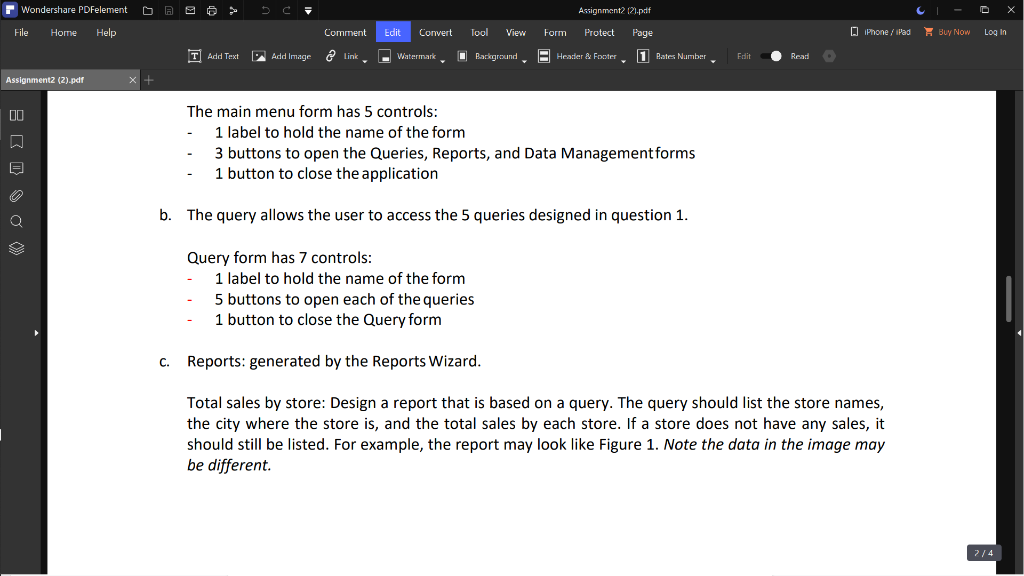Switch to the Protect tab
The image size is (1024, 576).
click(x=599, y=32)
